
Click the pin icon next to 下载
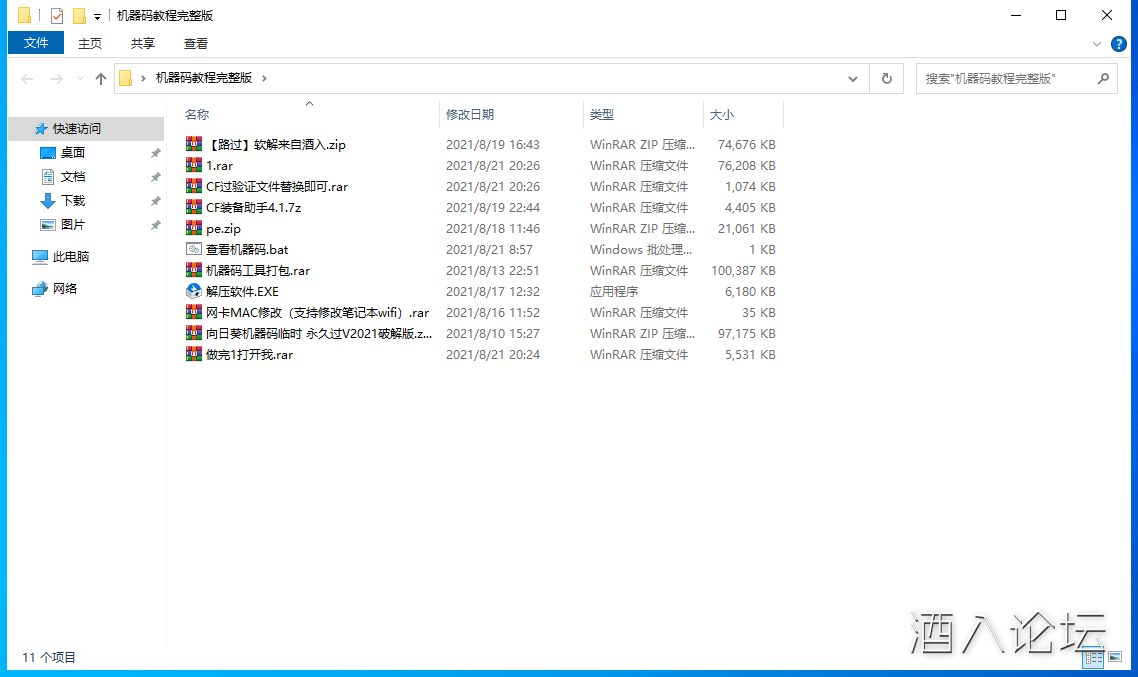coord(155,201)
